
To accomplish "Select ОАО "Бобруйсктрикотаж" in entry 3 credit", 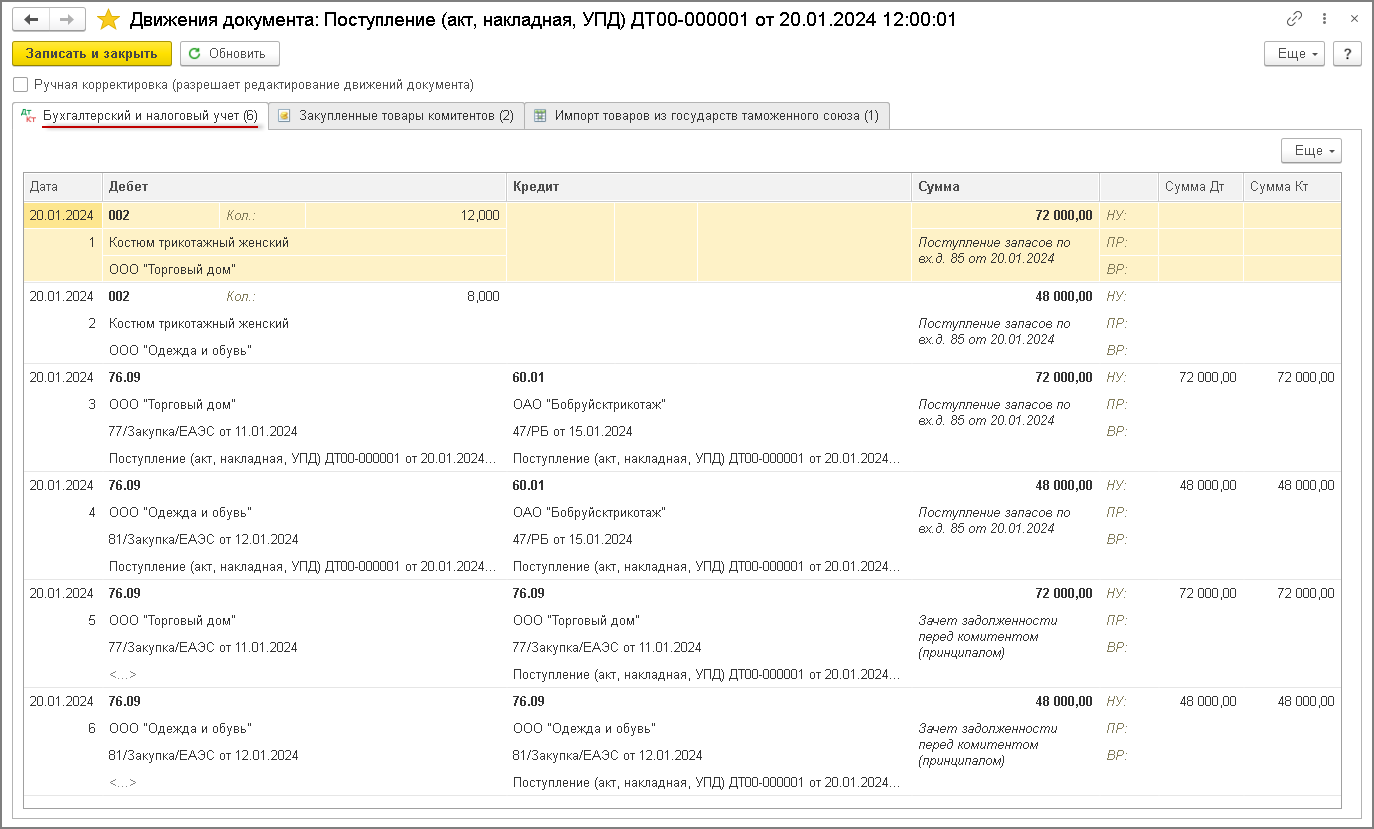I will click(x=589, y=404).
